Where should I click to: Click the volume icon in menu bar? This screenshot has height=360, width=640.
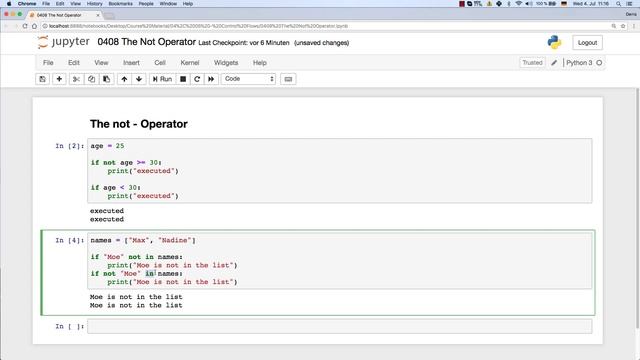click(x=529, y=4)
